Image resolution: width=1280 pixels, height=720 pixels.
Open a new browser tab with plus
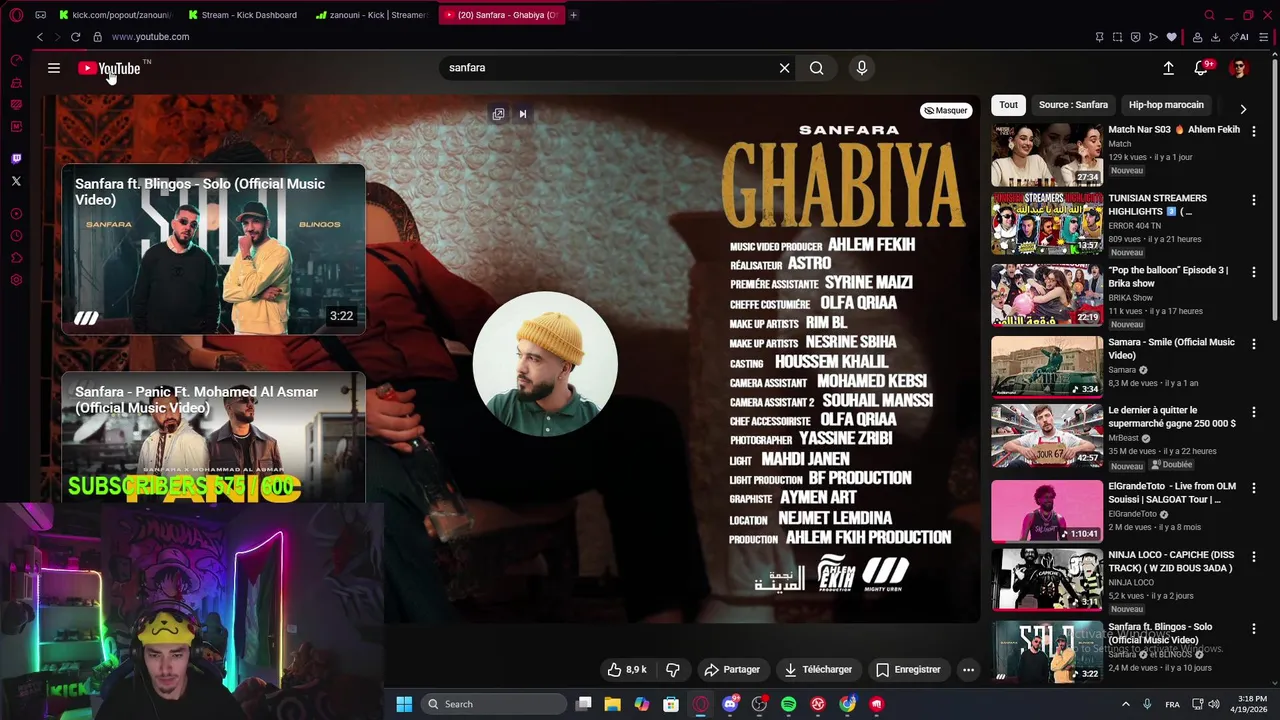pos(573,15)
